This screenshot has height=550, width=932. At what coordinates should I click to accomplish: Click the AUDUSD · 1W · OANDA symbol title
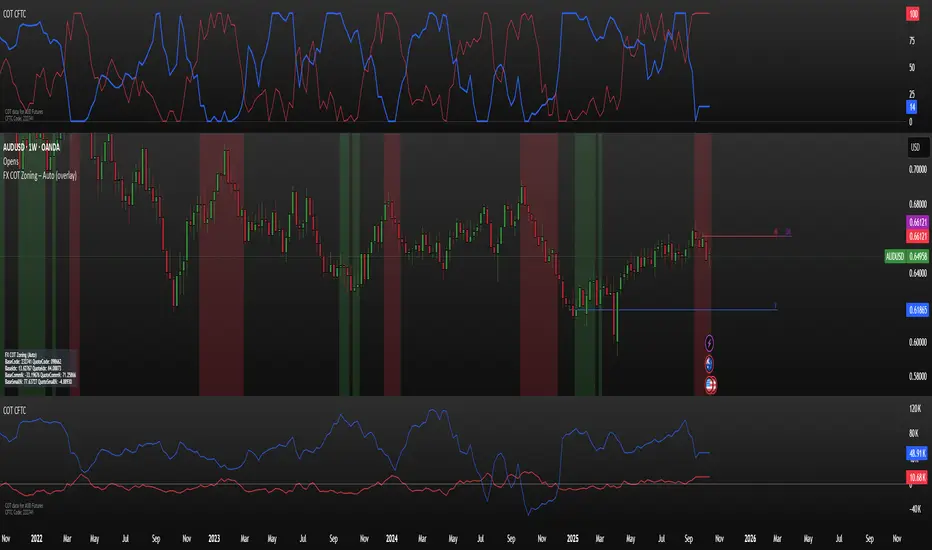(46, 147)
